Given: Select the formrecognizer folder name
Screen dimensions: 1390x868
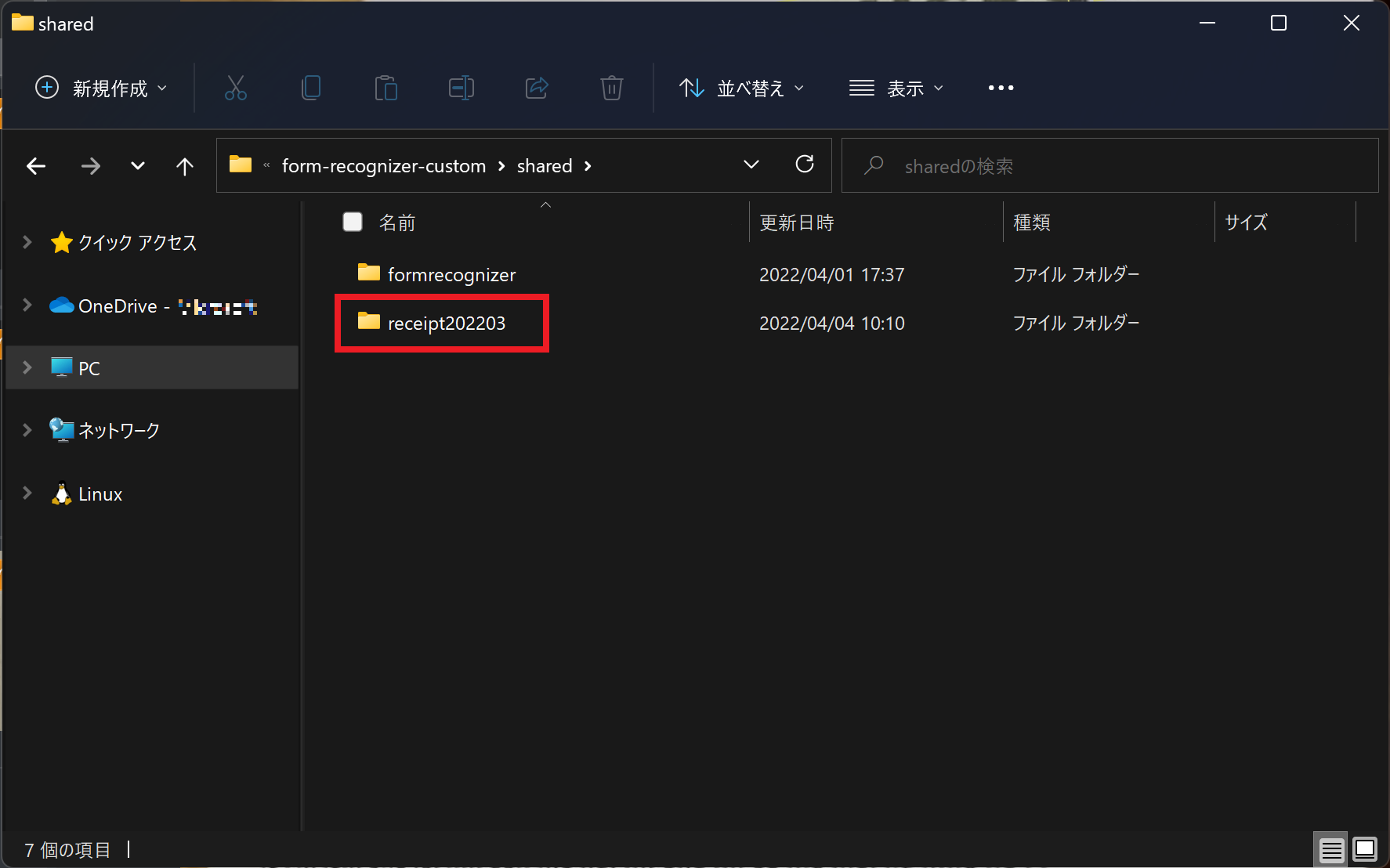Looking at the screenshot, I should pos(451,275).
